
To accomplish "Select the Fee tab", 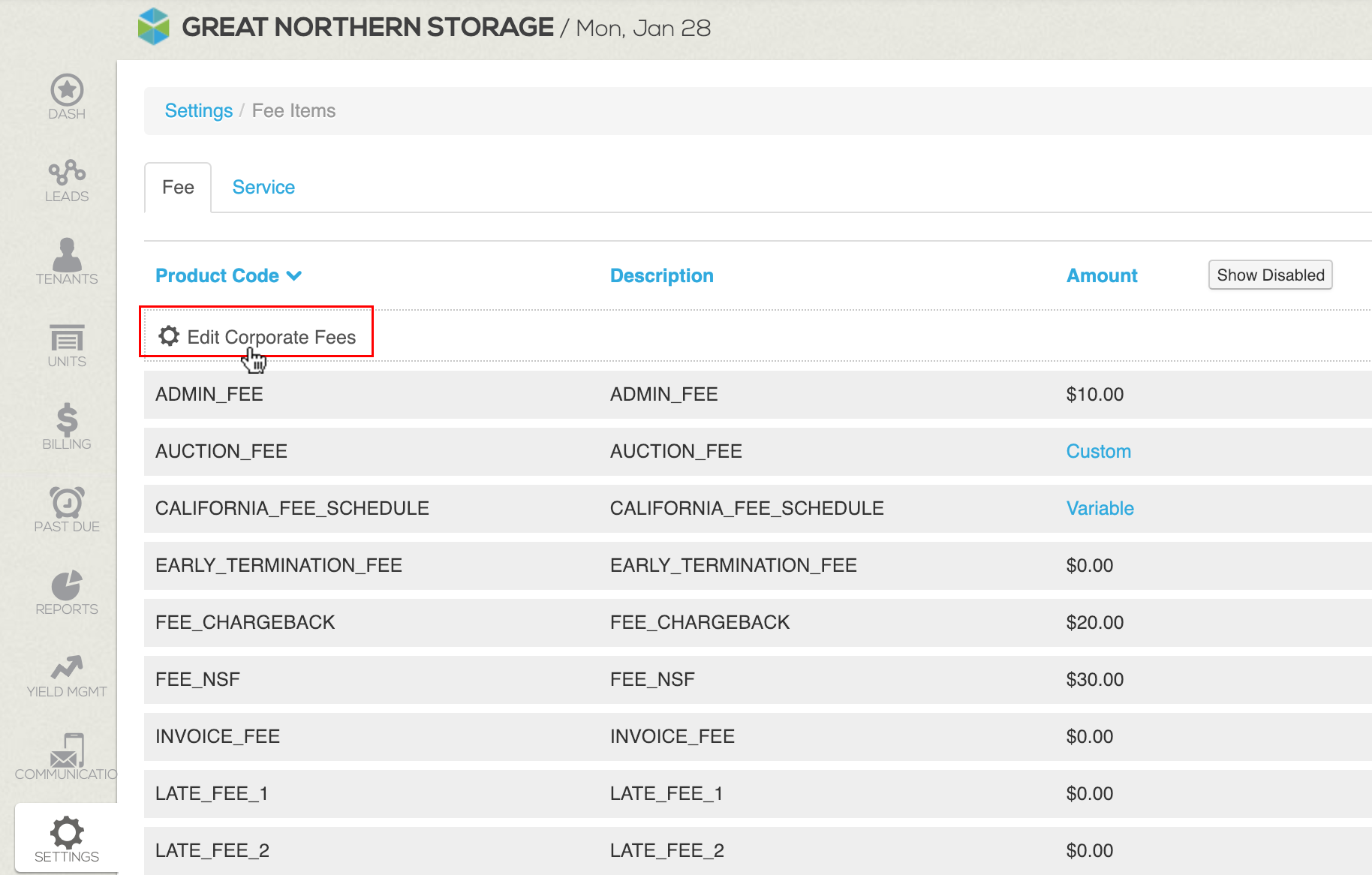I will pyautogui.click(x=177, y=187).
